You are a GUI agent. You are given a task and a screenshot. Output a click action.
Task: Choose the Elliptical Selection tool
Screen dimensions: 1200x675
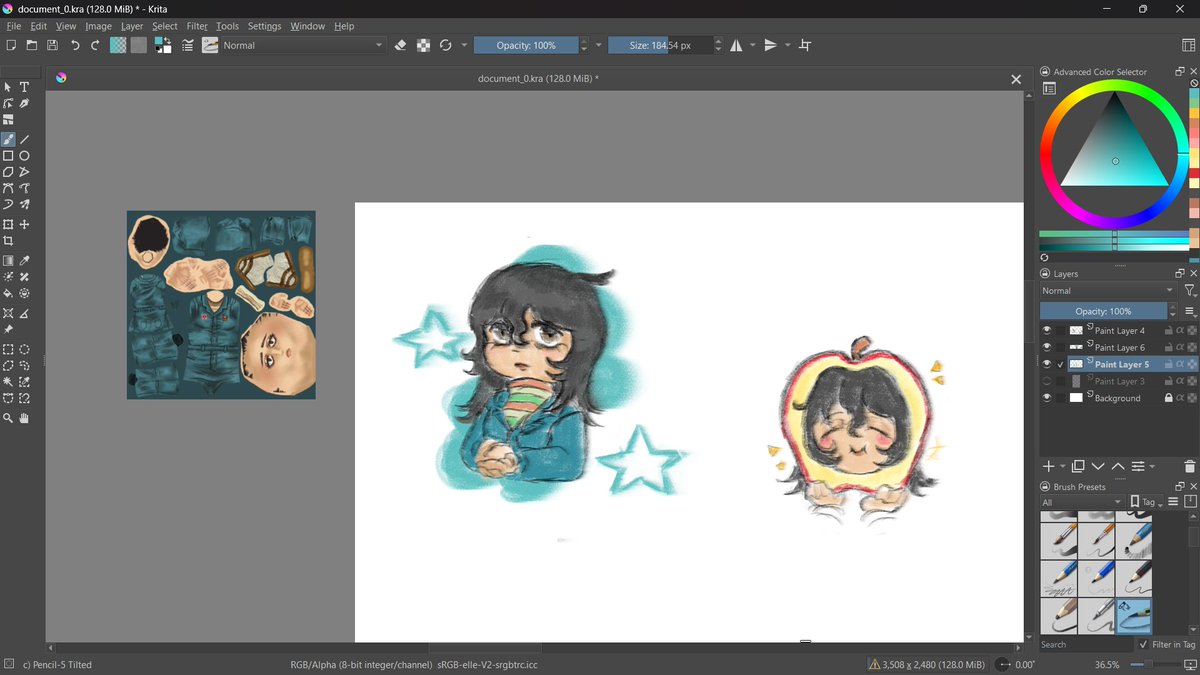(x=25, y=350)
